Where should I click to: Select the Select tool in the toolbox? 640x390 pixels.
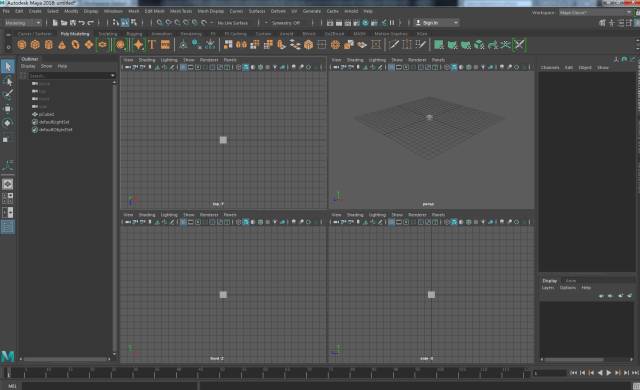click(8, 67)
